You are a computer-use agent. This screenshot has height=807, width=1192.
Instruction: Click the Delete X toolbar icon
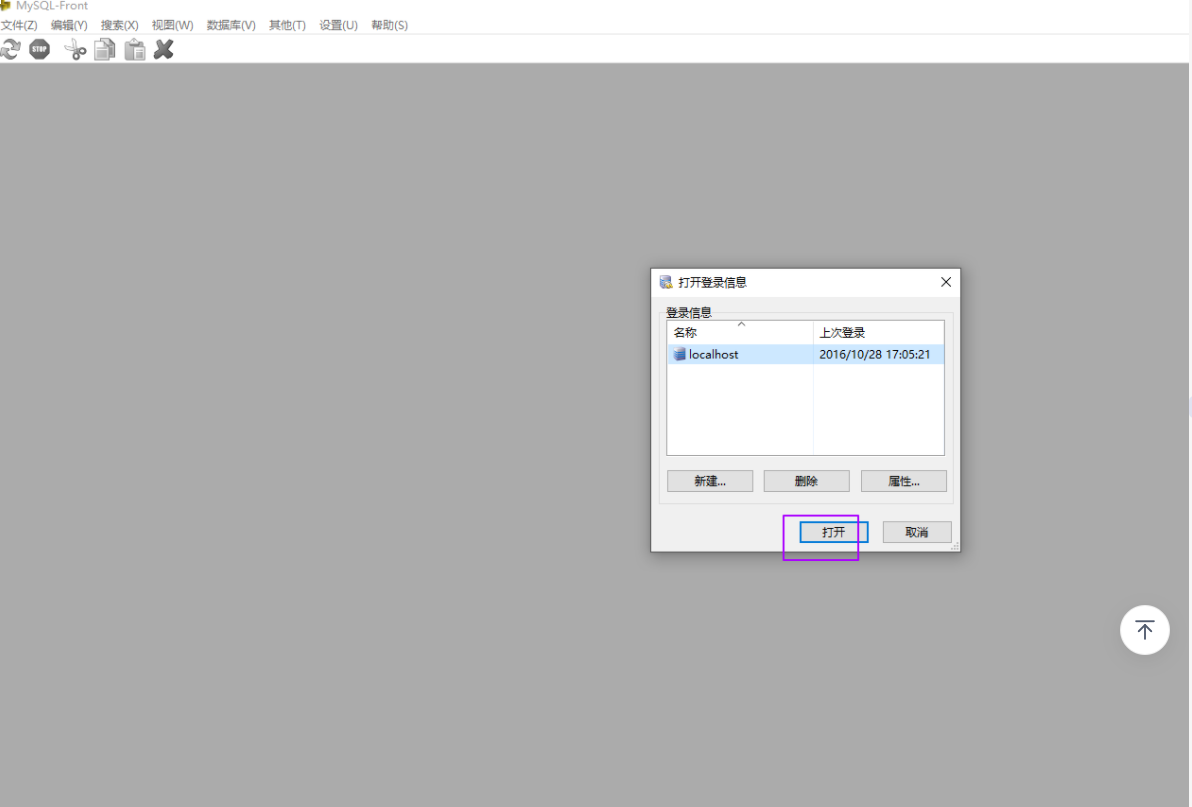[x=163, y=50]
